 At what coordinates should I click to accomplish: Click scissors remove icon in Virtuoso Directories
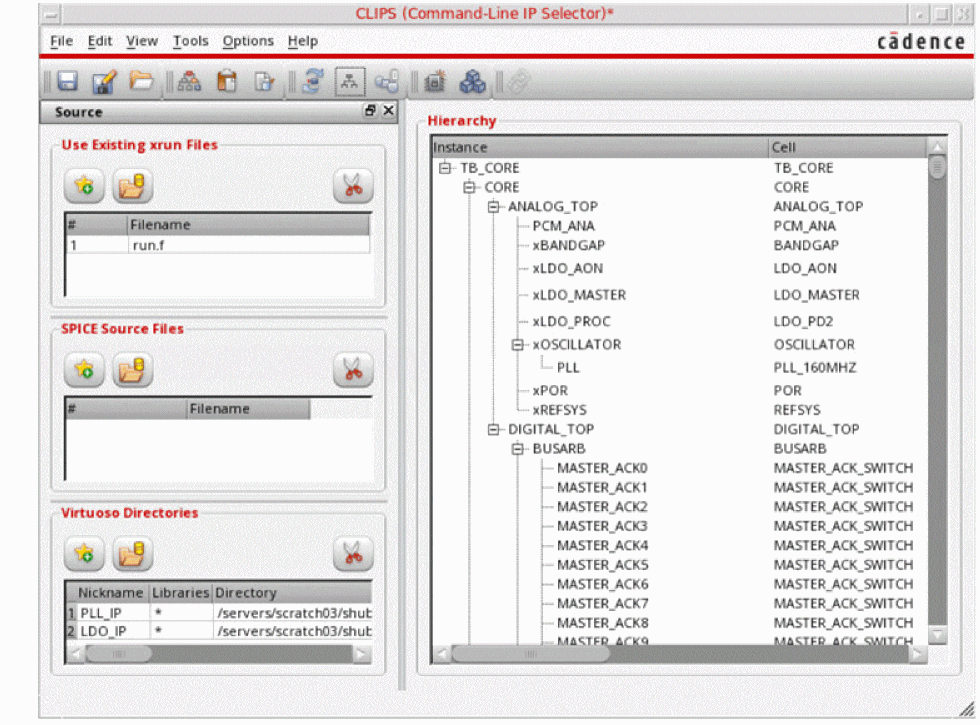coord(352,553)
